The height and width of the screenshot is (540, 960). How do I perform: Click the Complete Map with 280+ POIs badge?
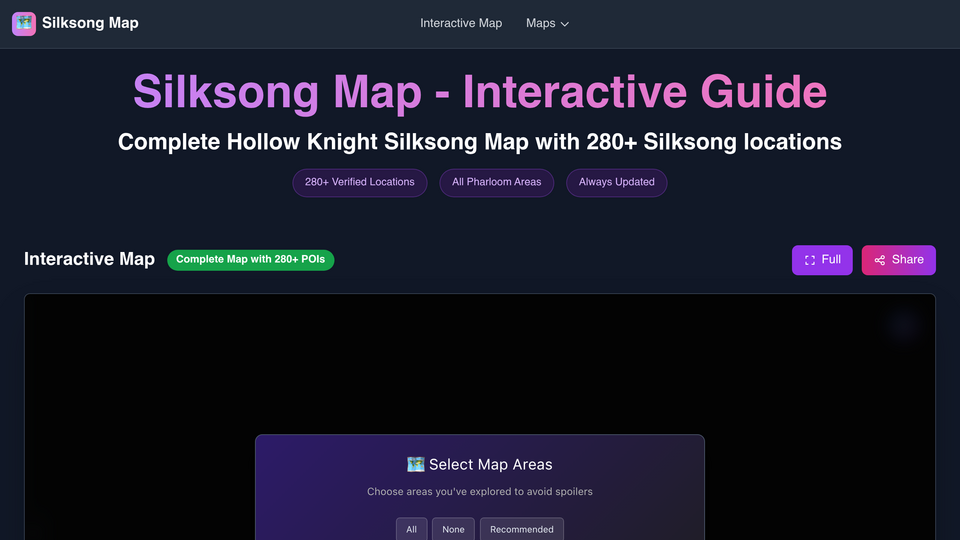click(250, 260)
